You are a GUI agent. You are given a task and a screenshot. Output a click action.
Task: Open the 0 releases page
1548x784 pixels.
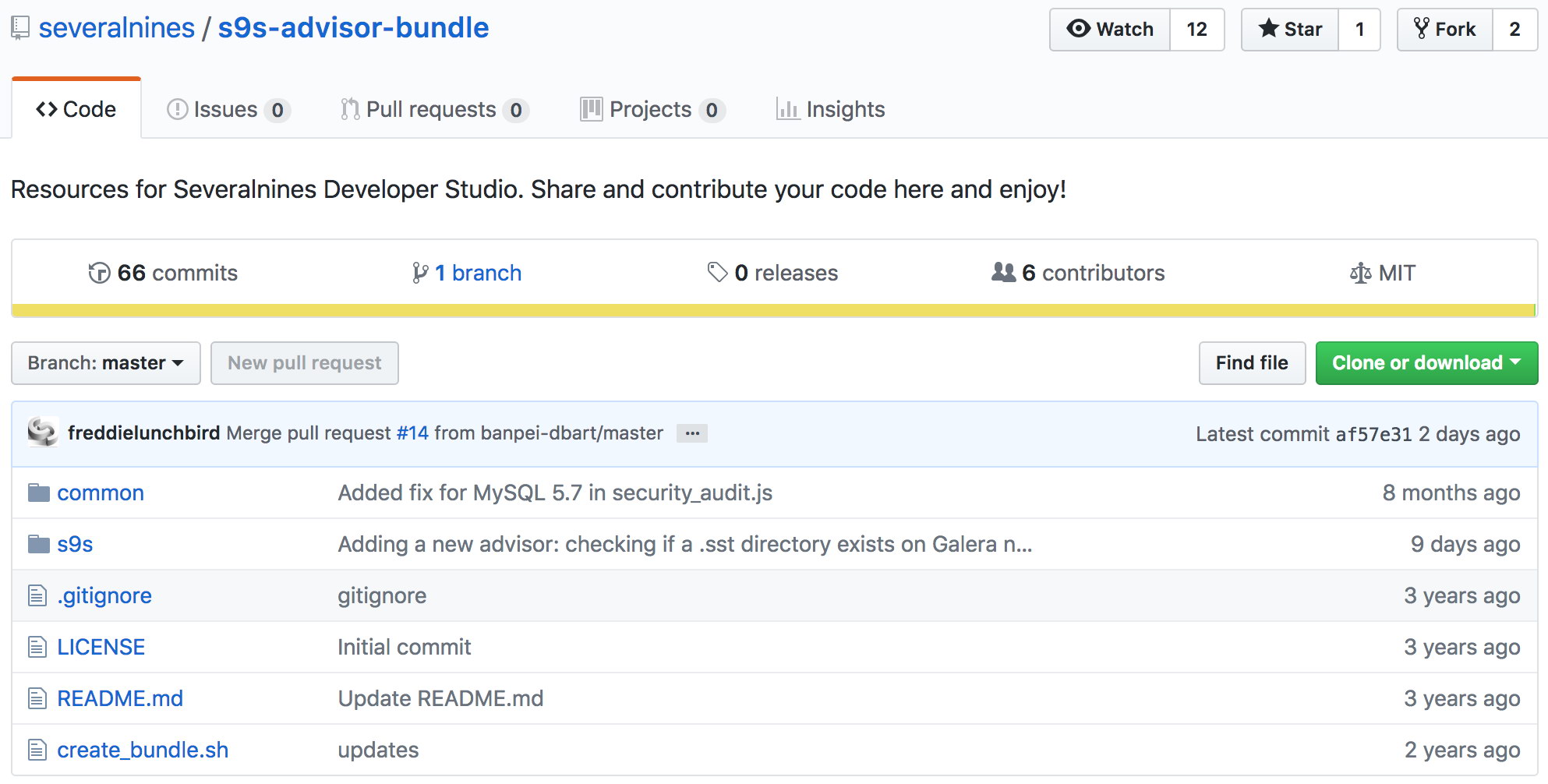772,273
